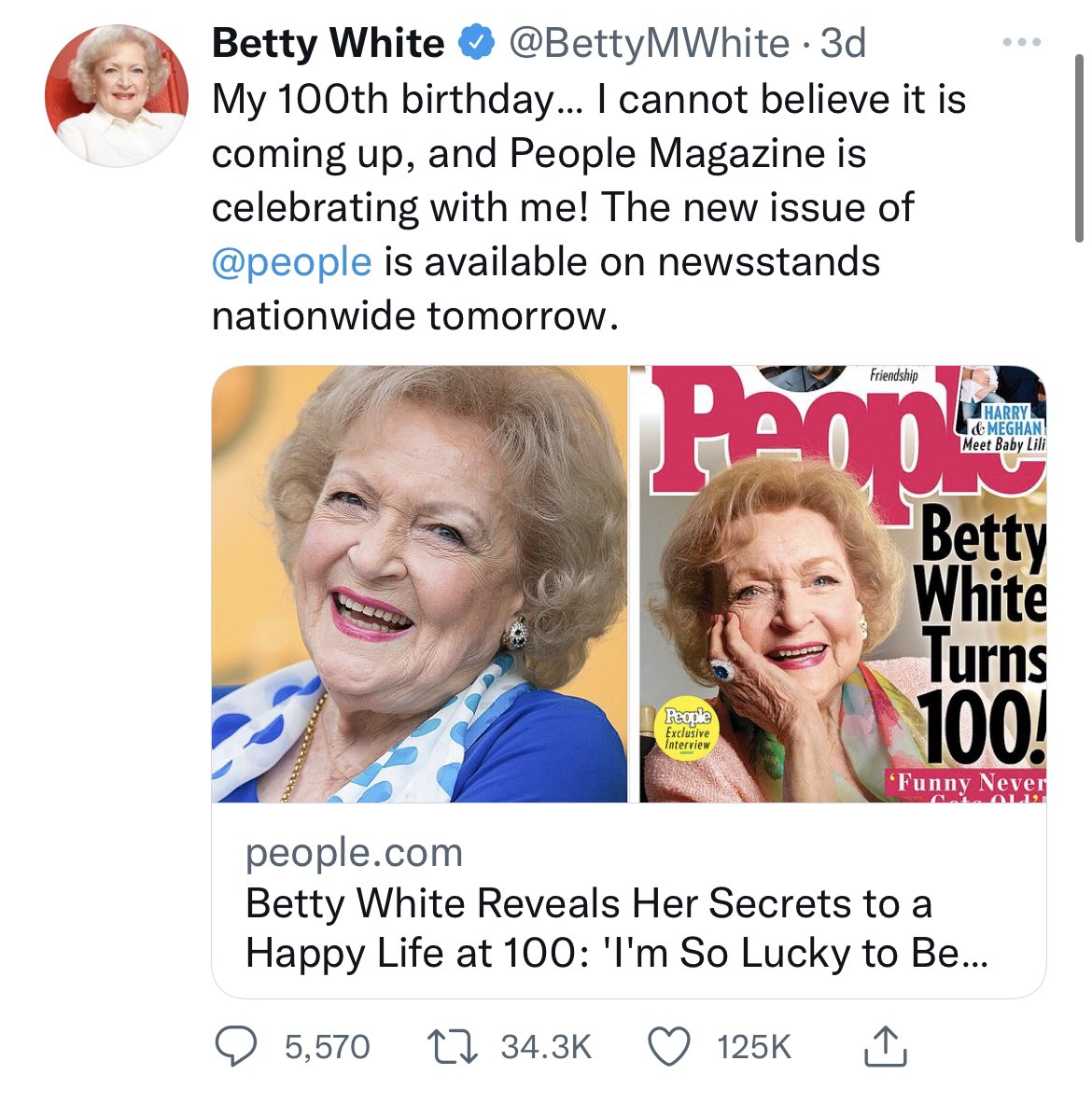Viewport: 1092px width, 1117px height.
Task: Like the tweet with the heart icon
Action: pyautogui.click(x=668, y=1046)
